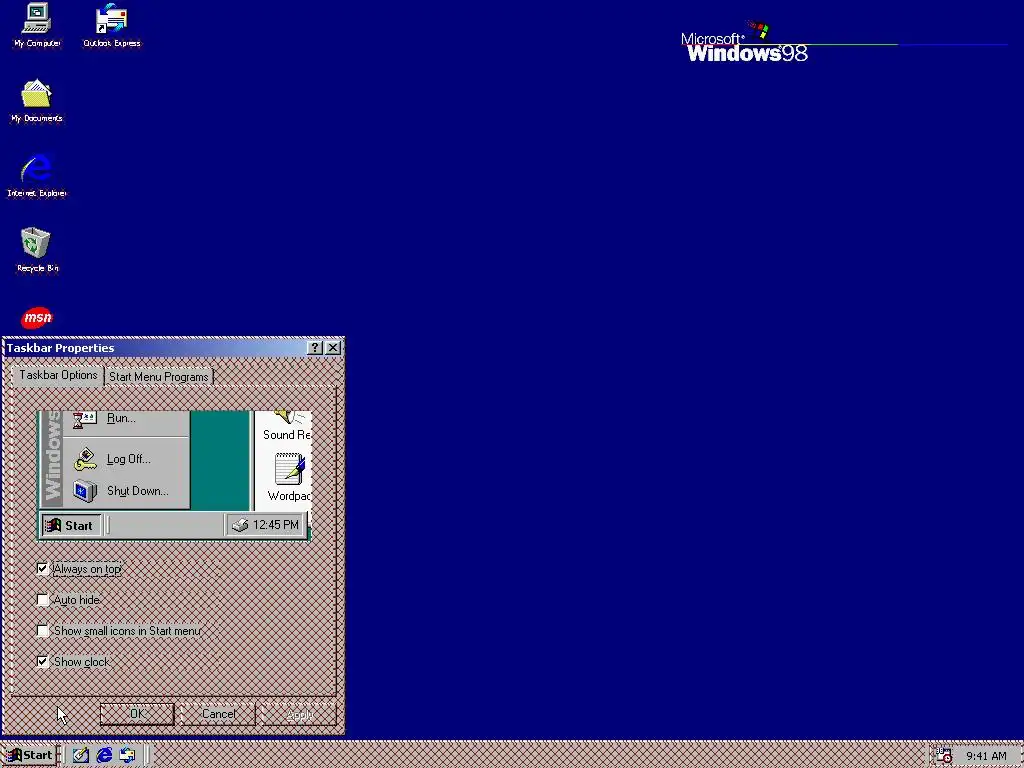Click the Task Scheduler tray icon
The width and height of the screenshot is (1024, 768).
[x=944, y=756]
